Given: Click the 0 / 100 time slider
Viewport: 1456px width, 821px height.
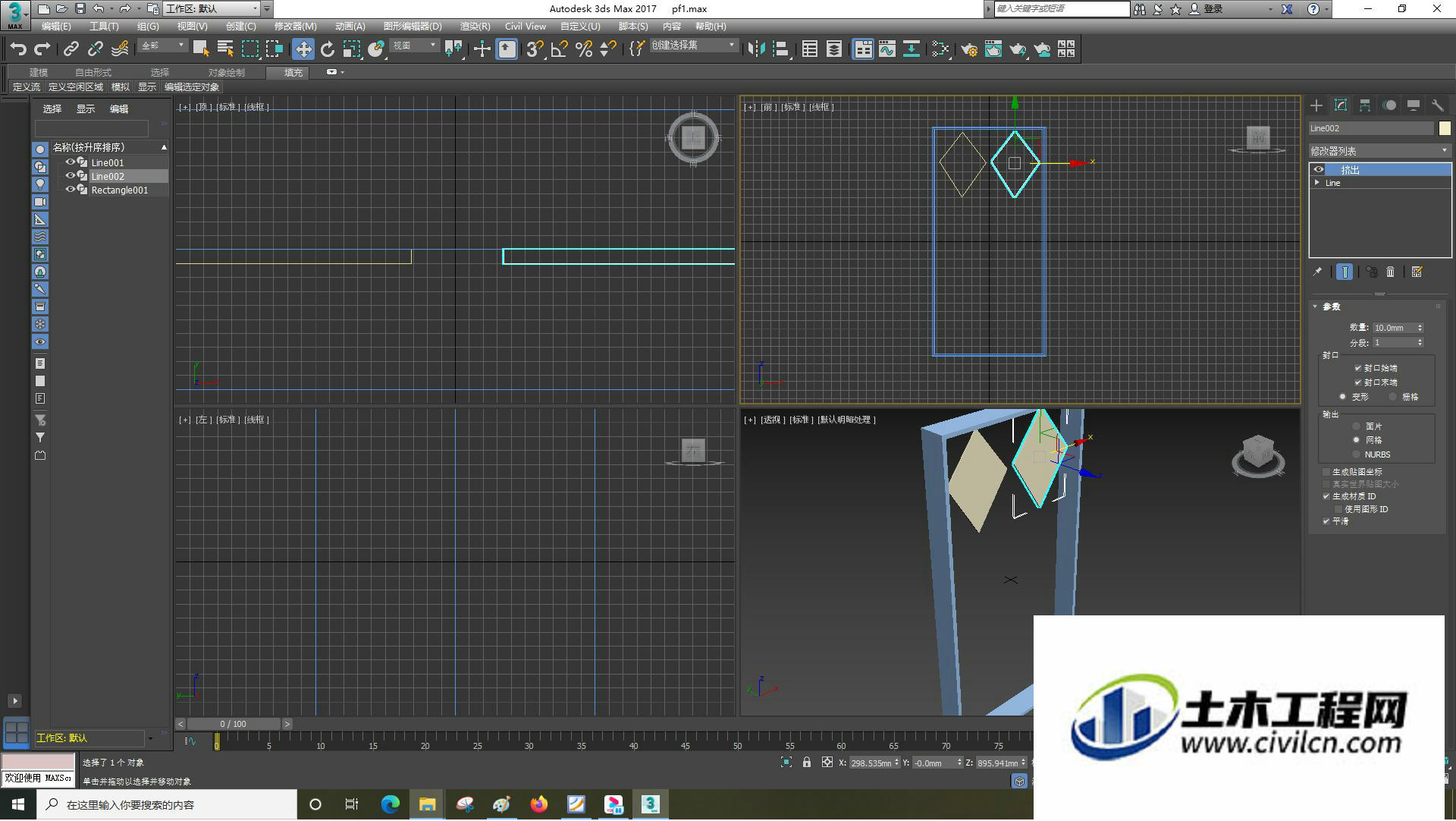Looking at the screenshot, I should [234, 725].
